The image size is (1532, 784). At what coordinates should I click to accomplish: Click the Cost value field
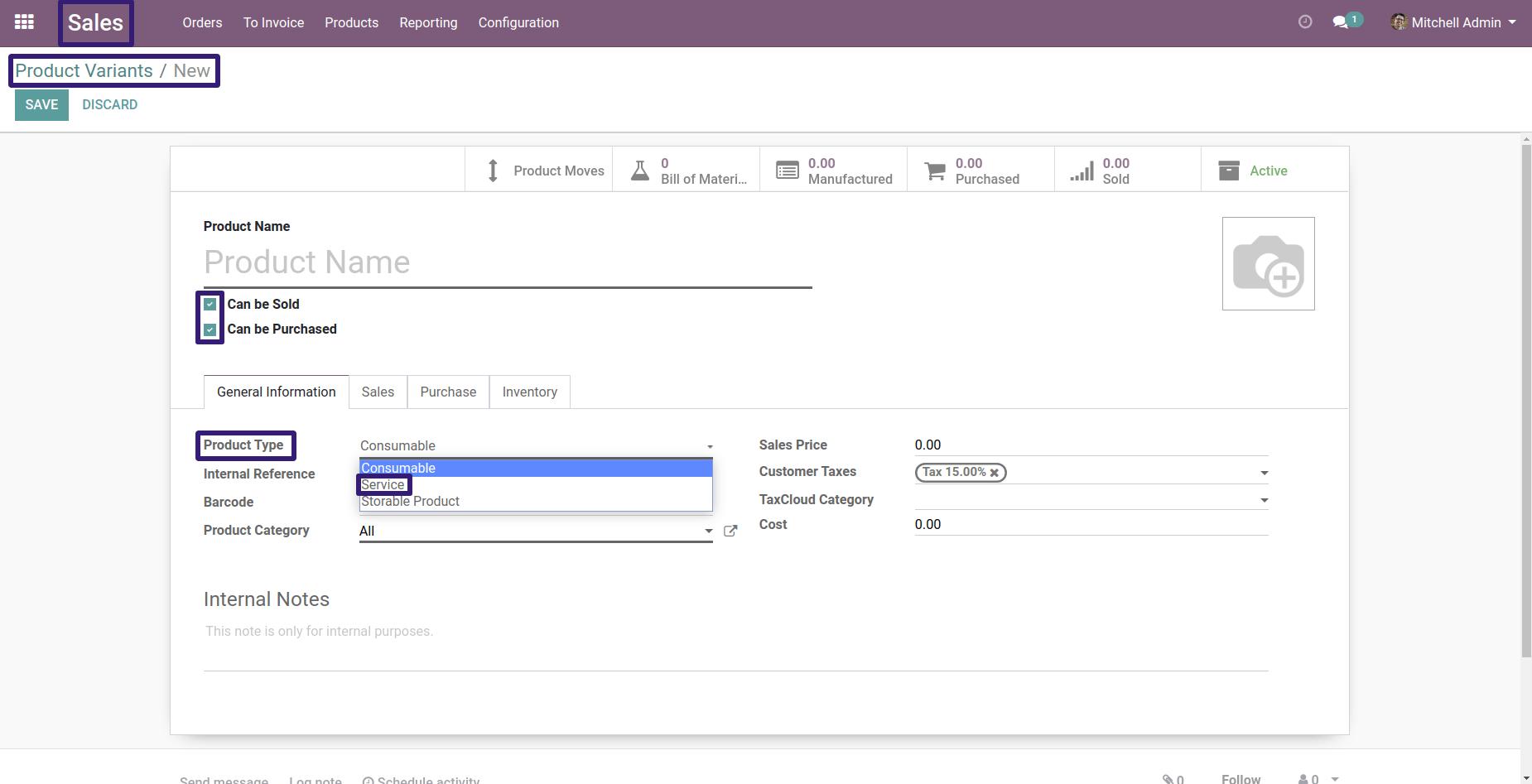pyautogui.click(x=1091, y=525)
